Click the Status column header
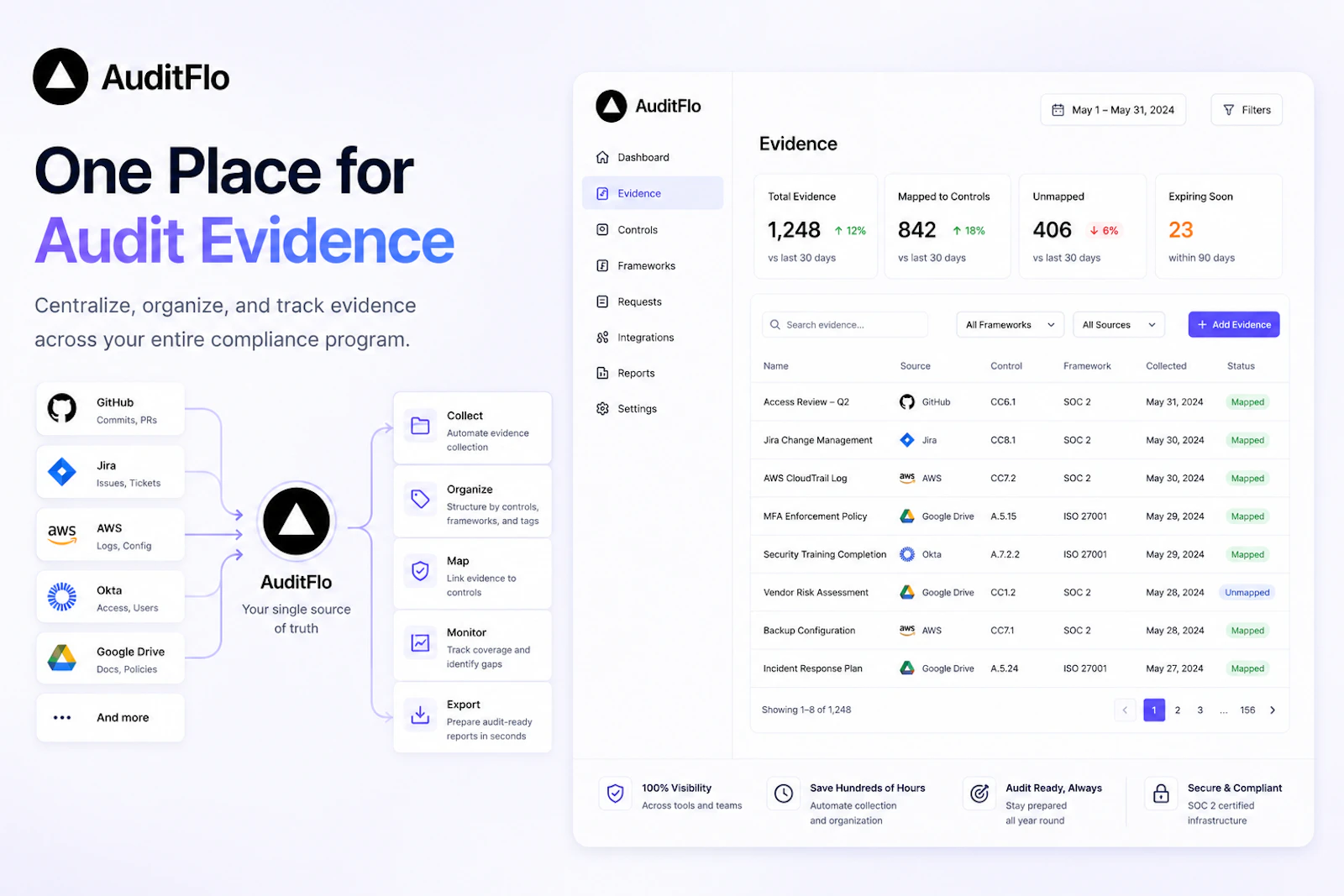 click(x=1241, y=366)
